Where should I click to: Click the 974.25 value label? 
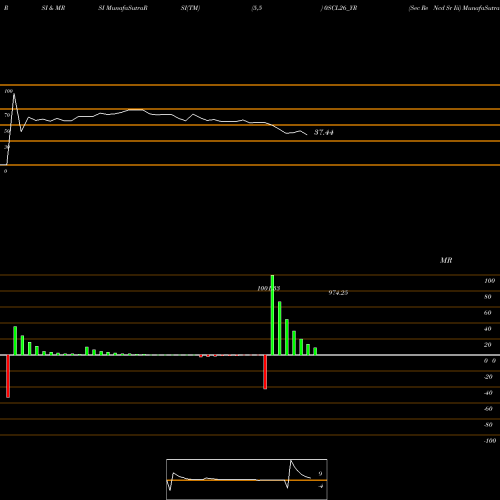(x=338, y=293)
